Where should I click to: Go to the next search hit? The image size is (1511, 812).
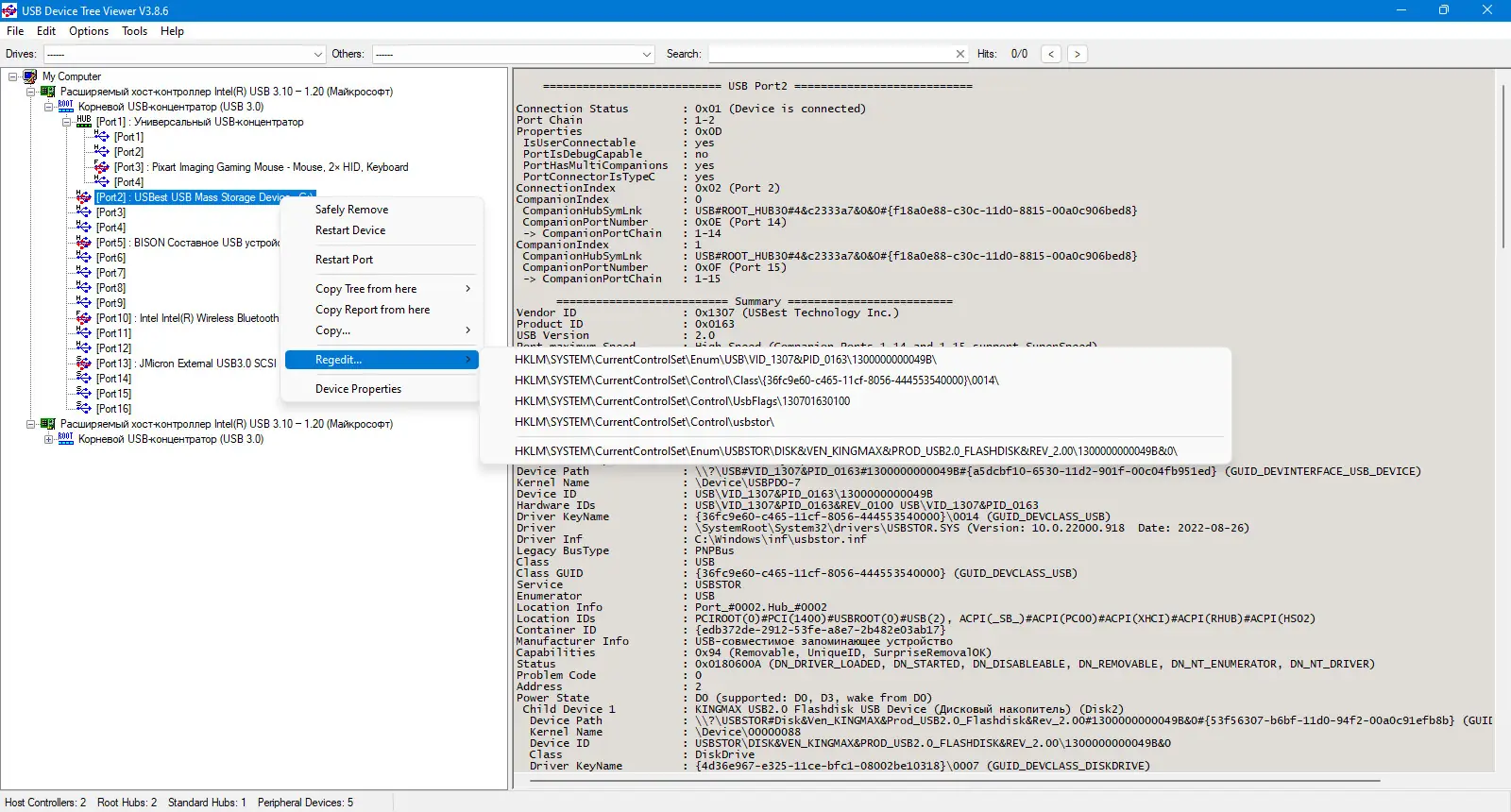1078,54
